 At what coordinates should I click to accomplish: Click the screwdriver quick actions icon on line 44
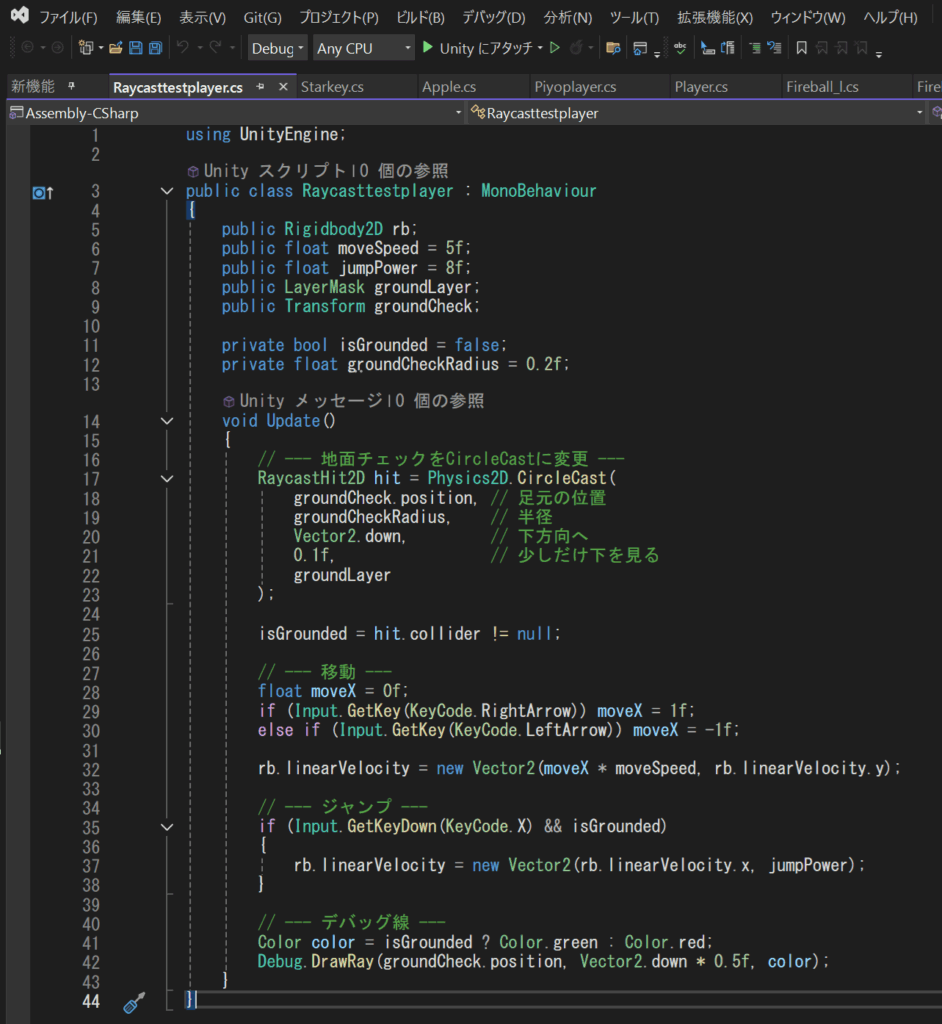click(x=132, y=1003)
